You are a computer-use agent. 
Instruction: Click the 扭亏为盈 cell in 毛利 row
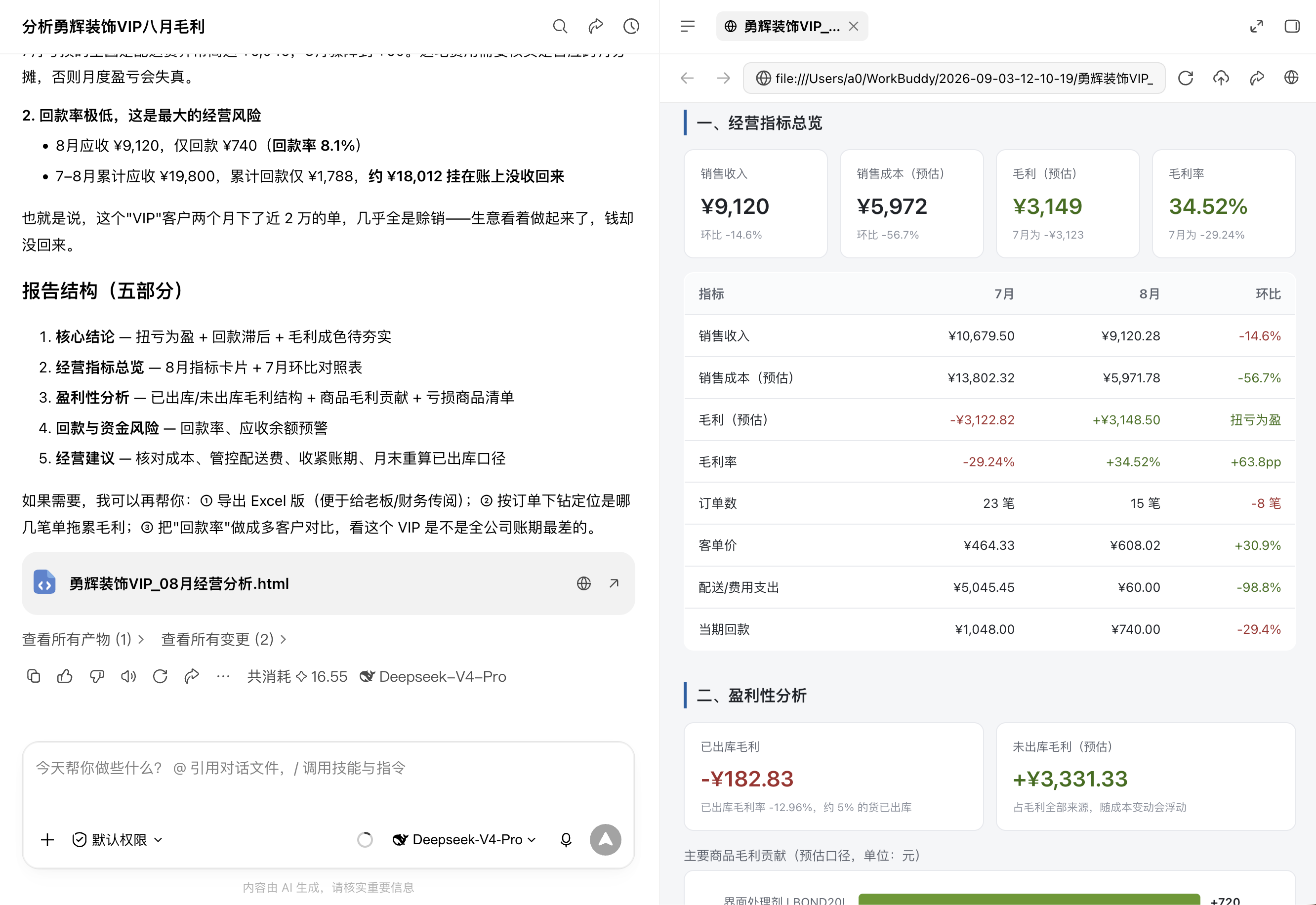[1255, 420]
